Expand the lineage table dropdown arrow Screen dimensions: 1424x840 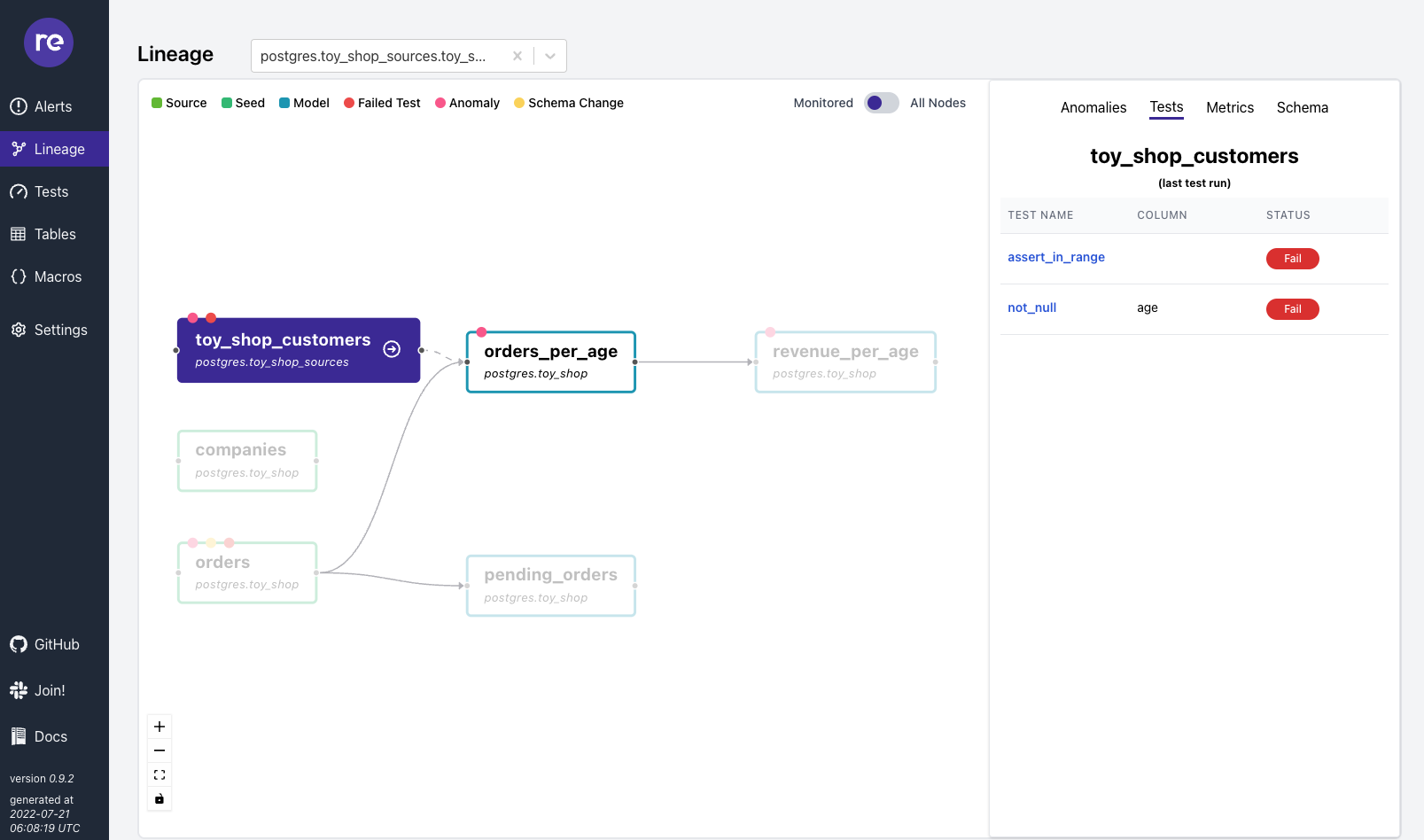(x=550, y=56)
